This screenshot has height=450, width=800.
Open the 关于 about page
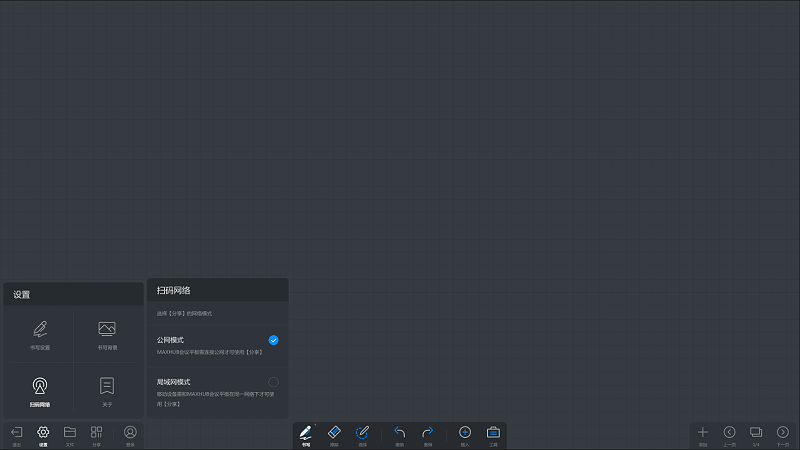click(107, 390)
